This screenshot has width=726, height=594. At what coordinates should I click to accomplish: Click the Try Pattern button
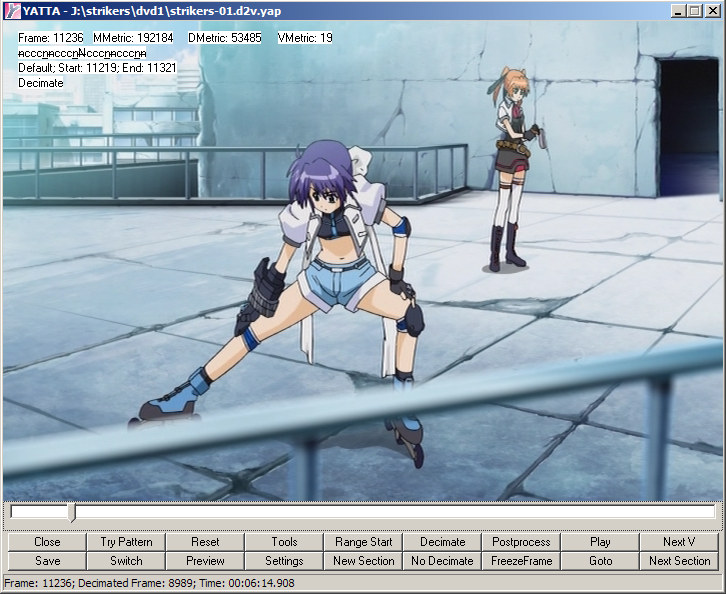click(x=126, y=542)
